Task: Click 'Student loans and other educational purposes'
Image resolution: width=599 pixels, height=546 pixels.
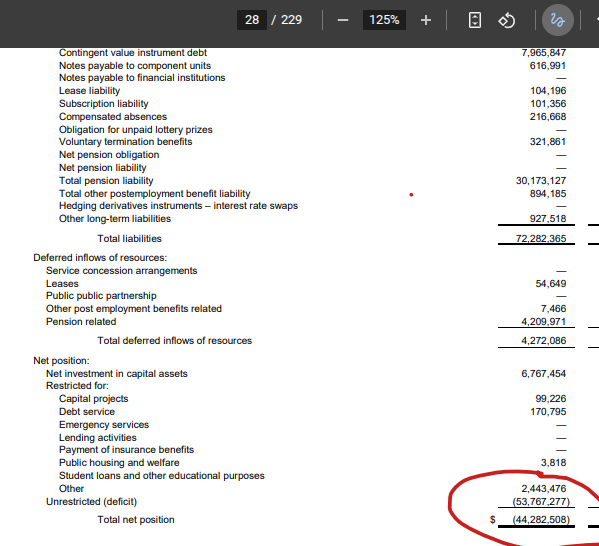Action: pyautogui.click(x=162, y=476)
